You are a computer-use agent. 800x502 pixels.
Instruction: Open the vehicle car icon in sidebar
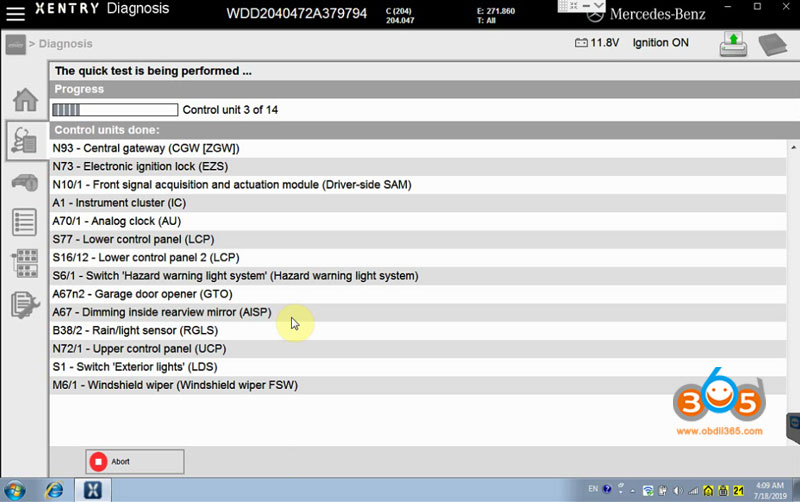pyautogui.click(x=24, y=183)
